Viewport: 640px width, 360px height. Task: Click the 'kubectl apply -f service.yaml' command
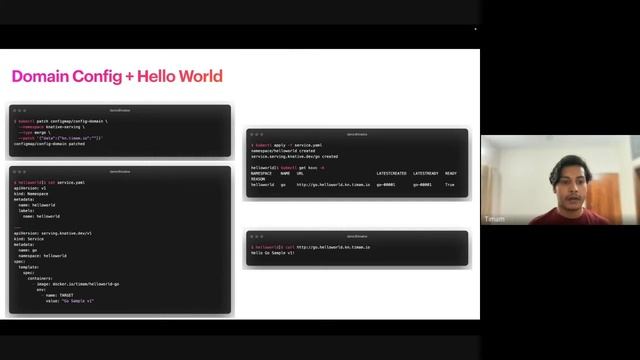[286, 145]
